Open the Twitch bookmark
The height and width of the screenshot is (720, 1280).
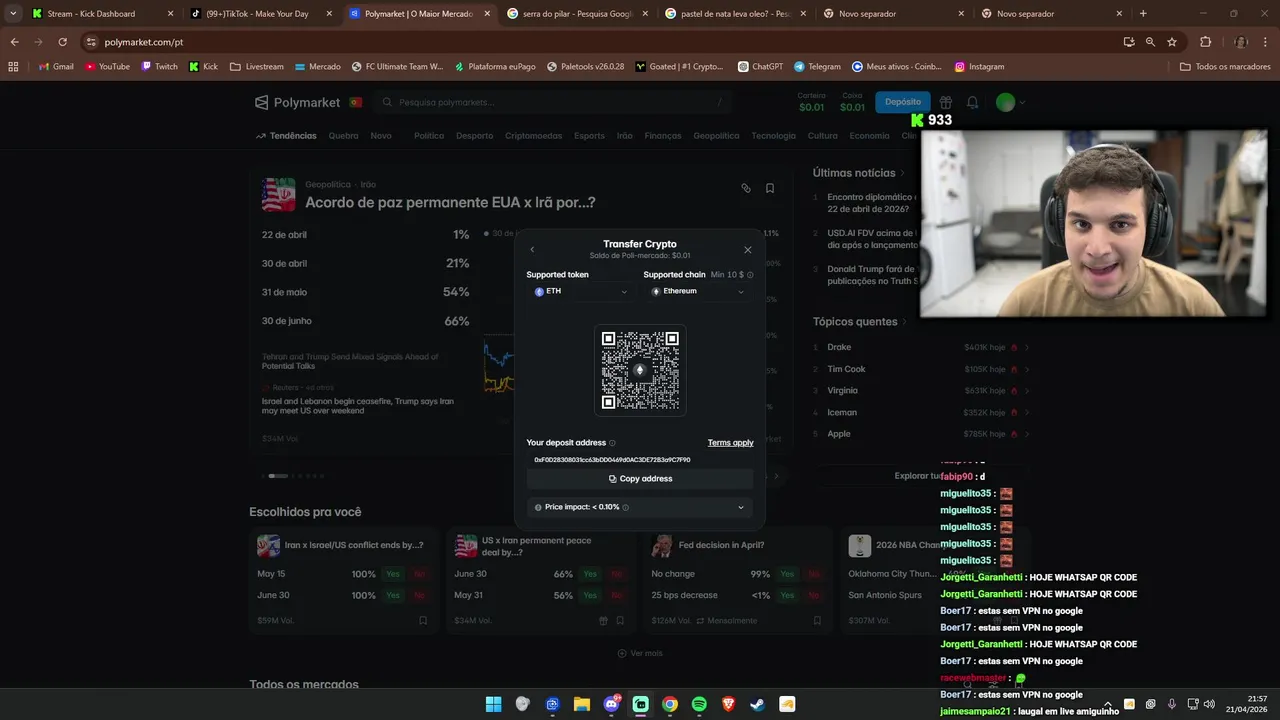pyautogui.click(x=160, y=67)
